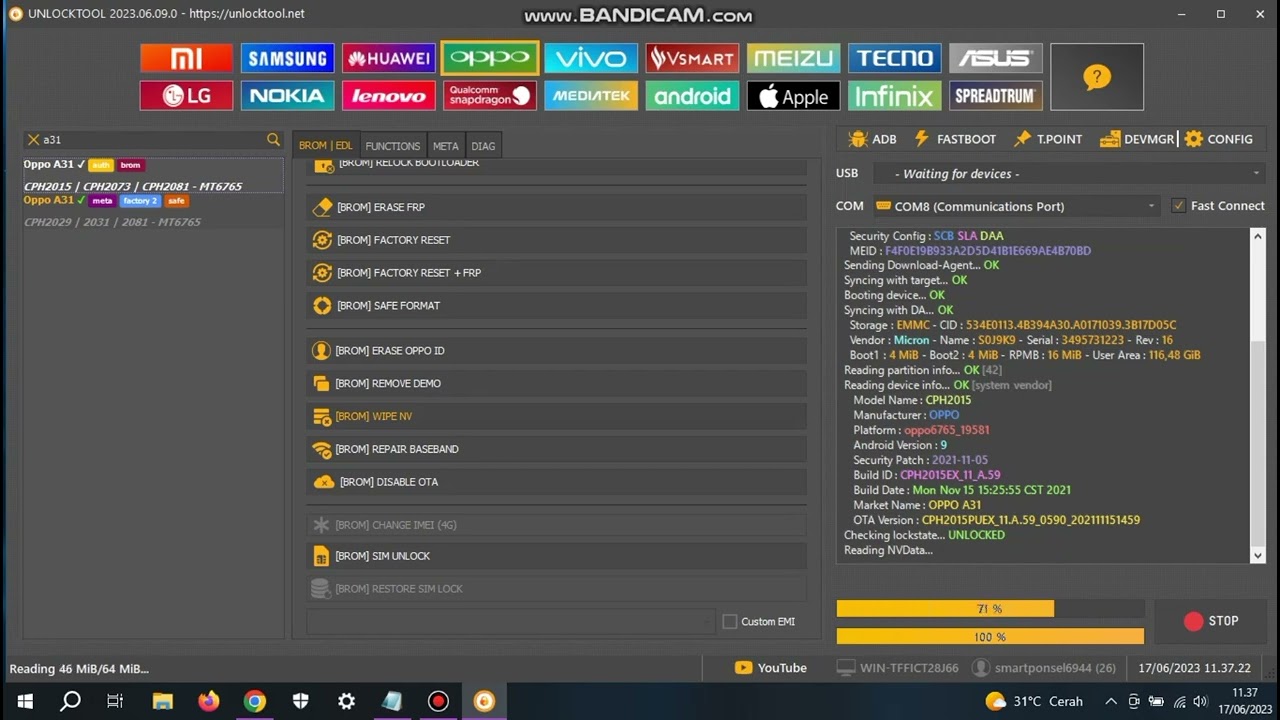Screen dimensions: 1280x720
Task: Switch to the FUNCTIONS tab
Action: point(393,146)
